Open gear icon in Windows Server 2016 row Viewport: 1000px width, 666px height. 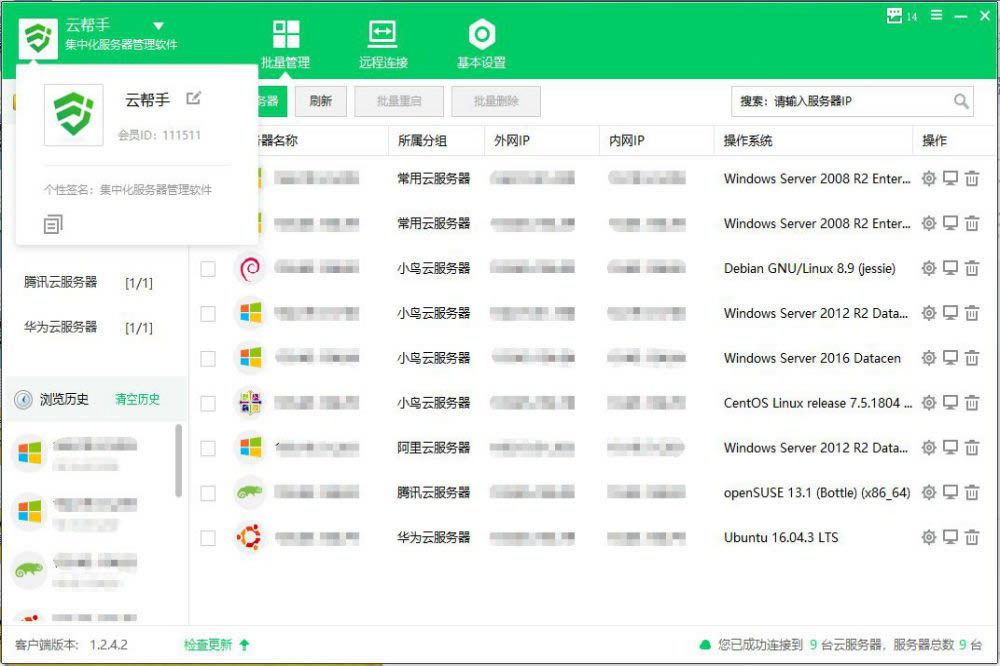click(x=929, y=358)
